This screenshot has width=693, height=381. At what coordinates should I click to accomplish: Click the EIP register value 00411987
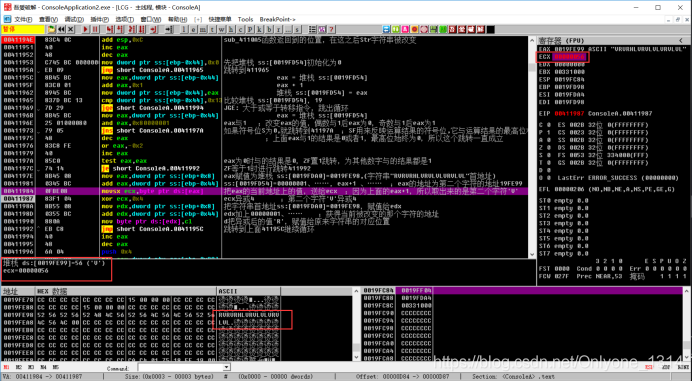[x=569, y=114]
